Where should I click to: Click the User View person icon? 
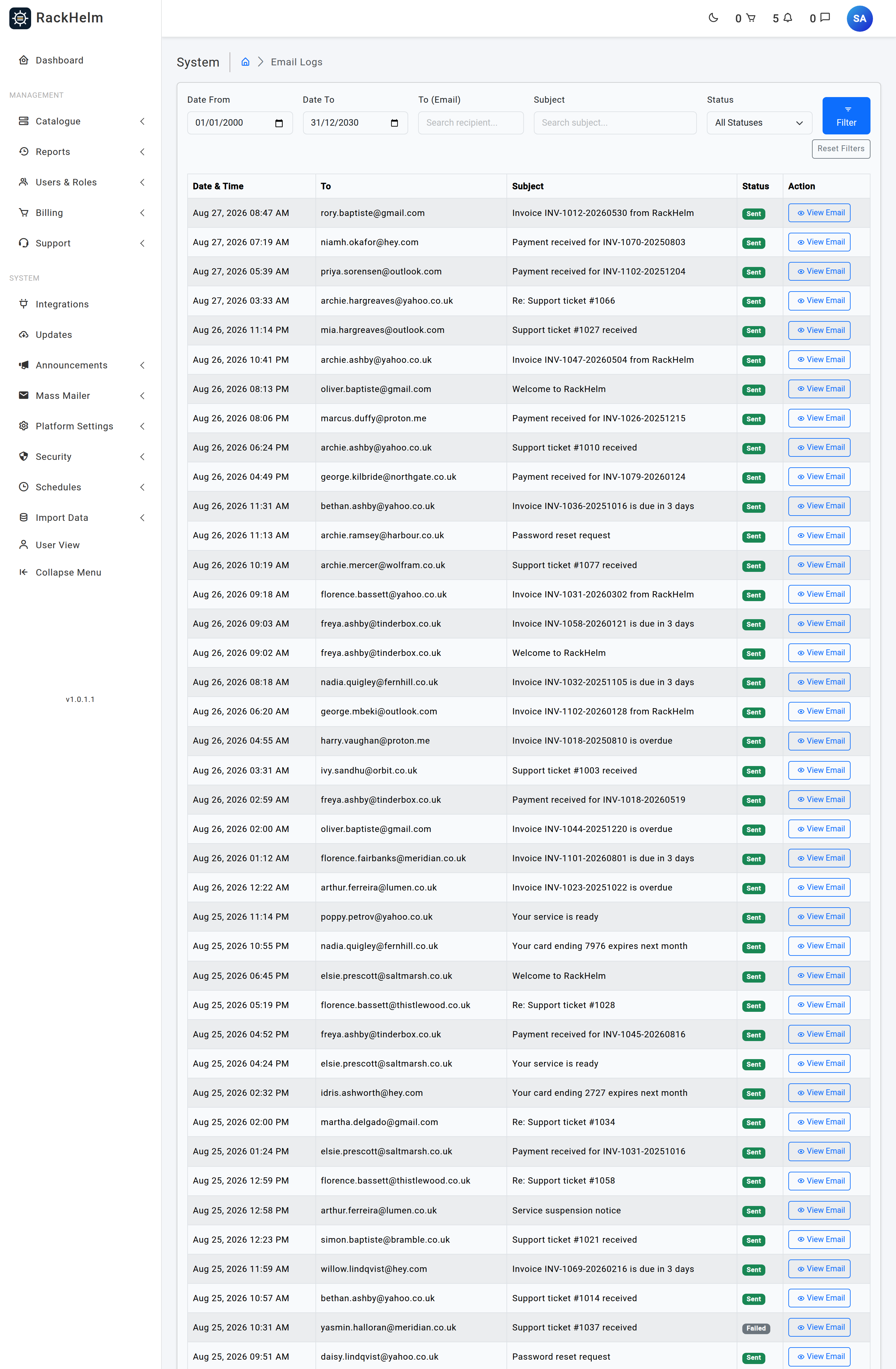pos(24,544)
